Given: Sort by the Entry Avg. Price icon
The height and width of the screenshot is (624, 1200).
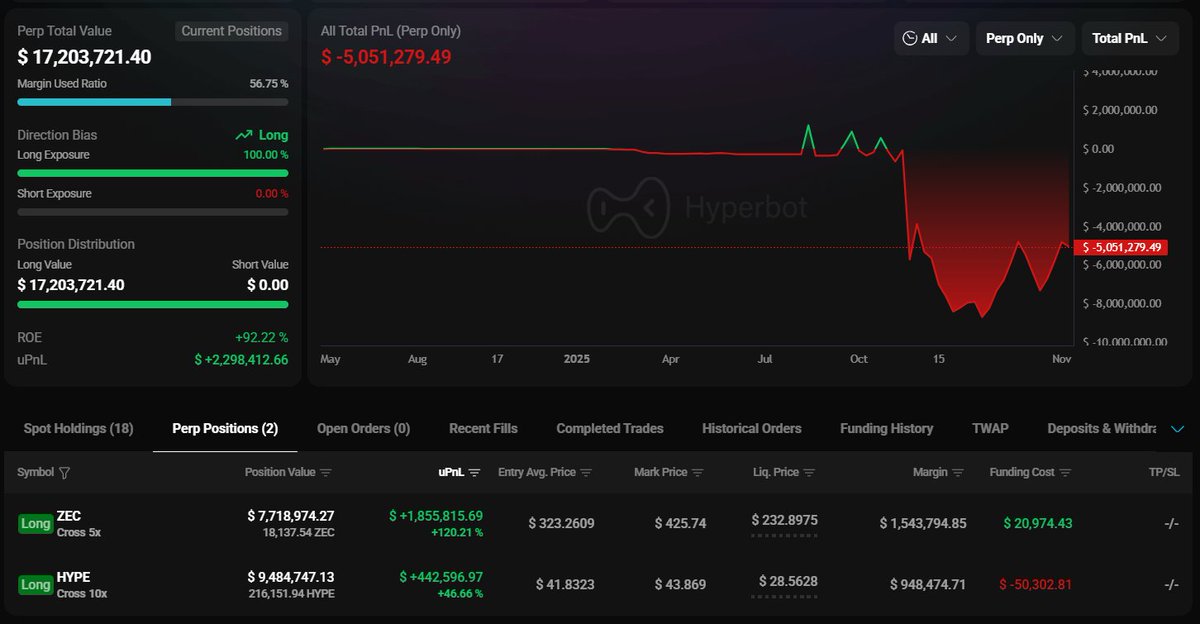Looking at the screenshot, I should (x=586, y=473).
